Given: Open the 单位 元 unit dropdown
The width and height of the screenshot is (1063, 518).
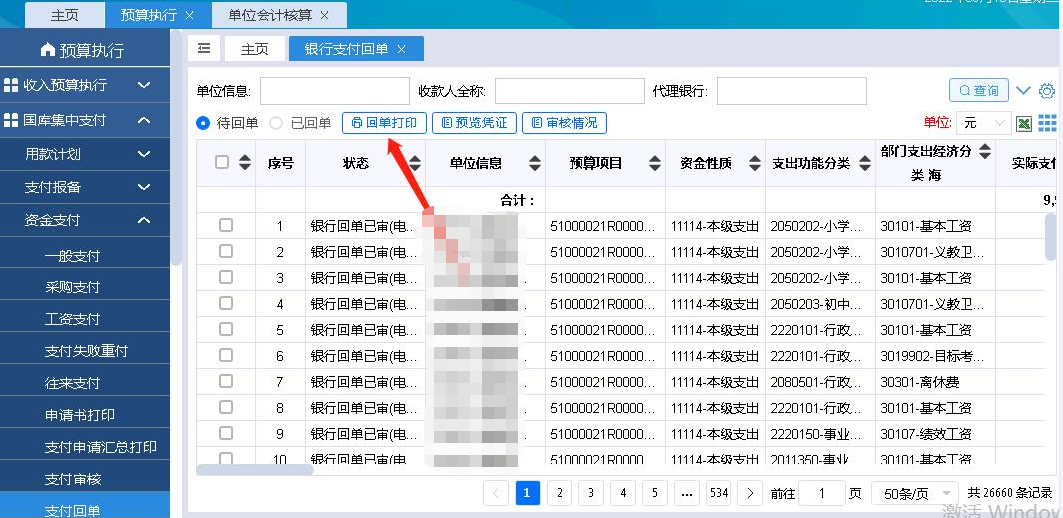Looking at the screenshot, I should (x=984, y=123).
